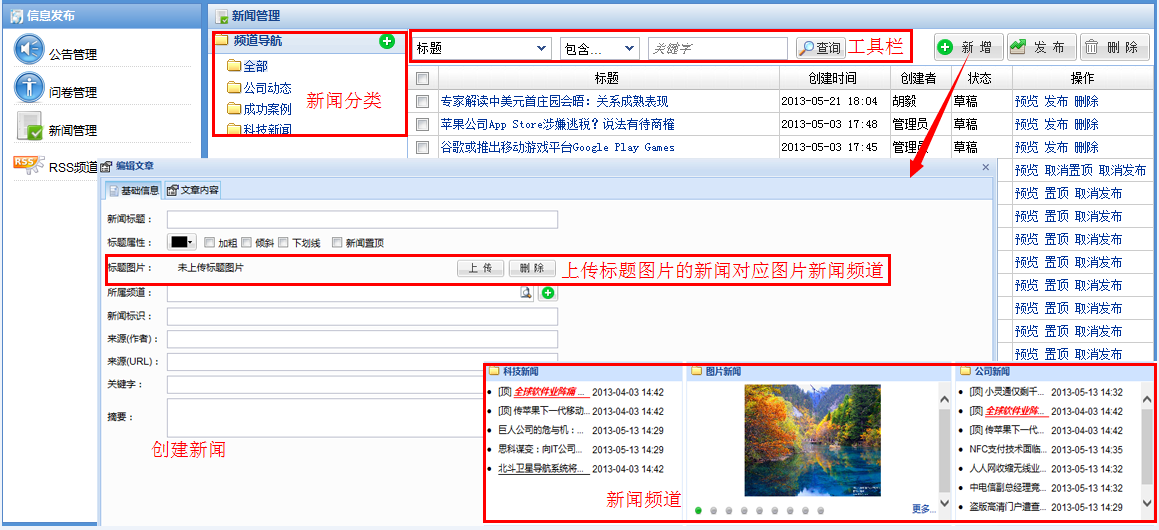The width and height of the screenshot is (1159, 530).
Task: Check the row 专家解读中美元首庄园会晤
Action: click(423, 101)
